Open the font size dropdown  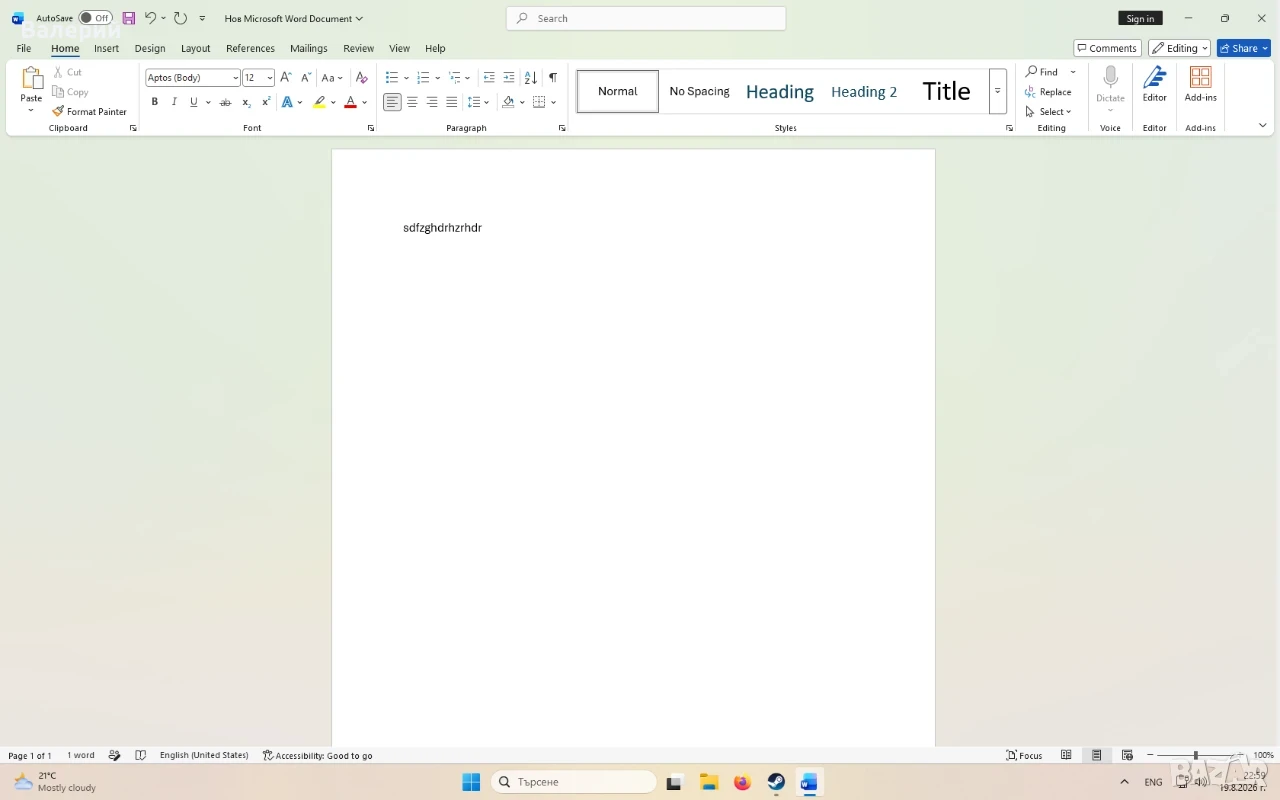[269, 78]
